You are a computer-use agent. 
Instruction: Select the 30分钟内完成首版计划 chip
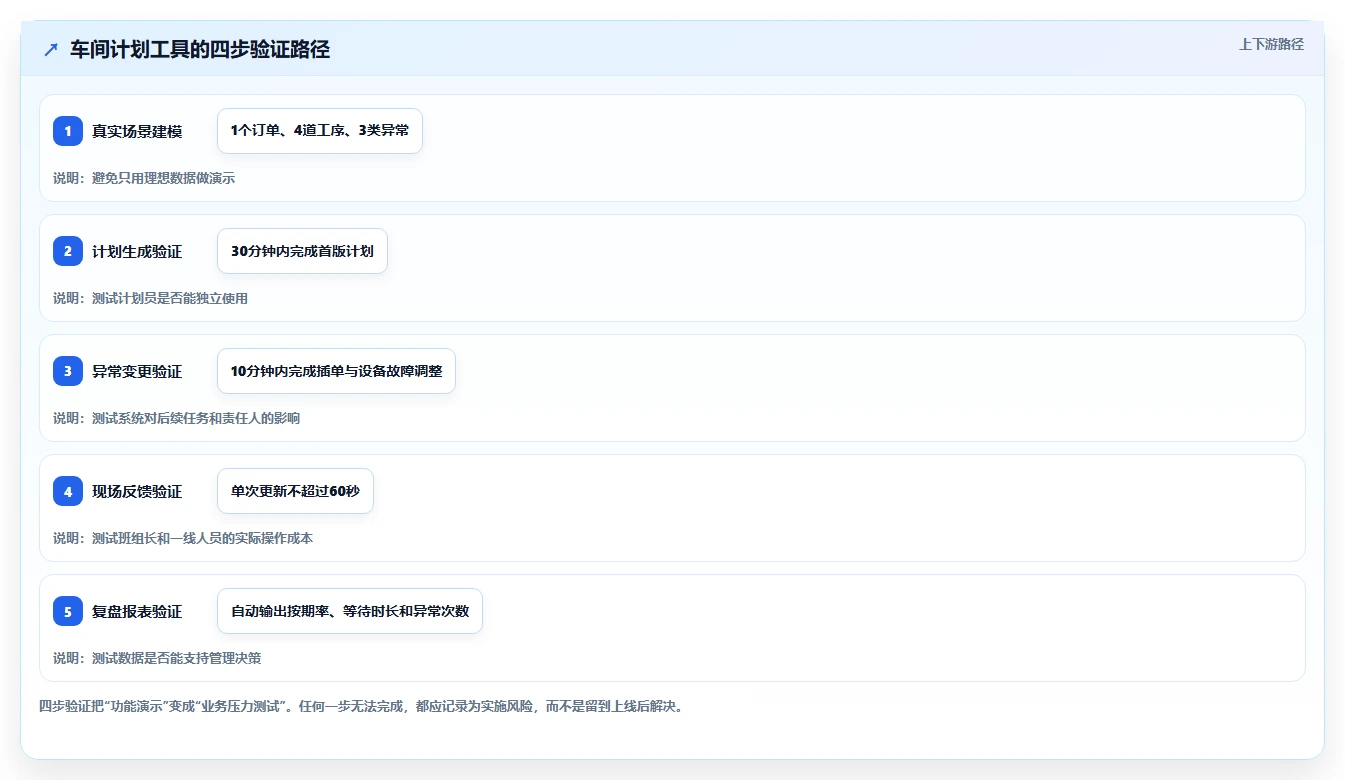click(302, 251)
